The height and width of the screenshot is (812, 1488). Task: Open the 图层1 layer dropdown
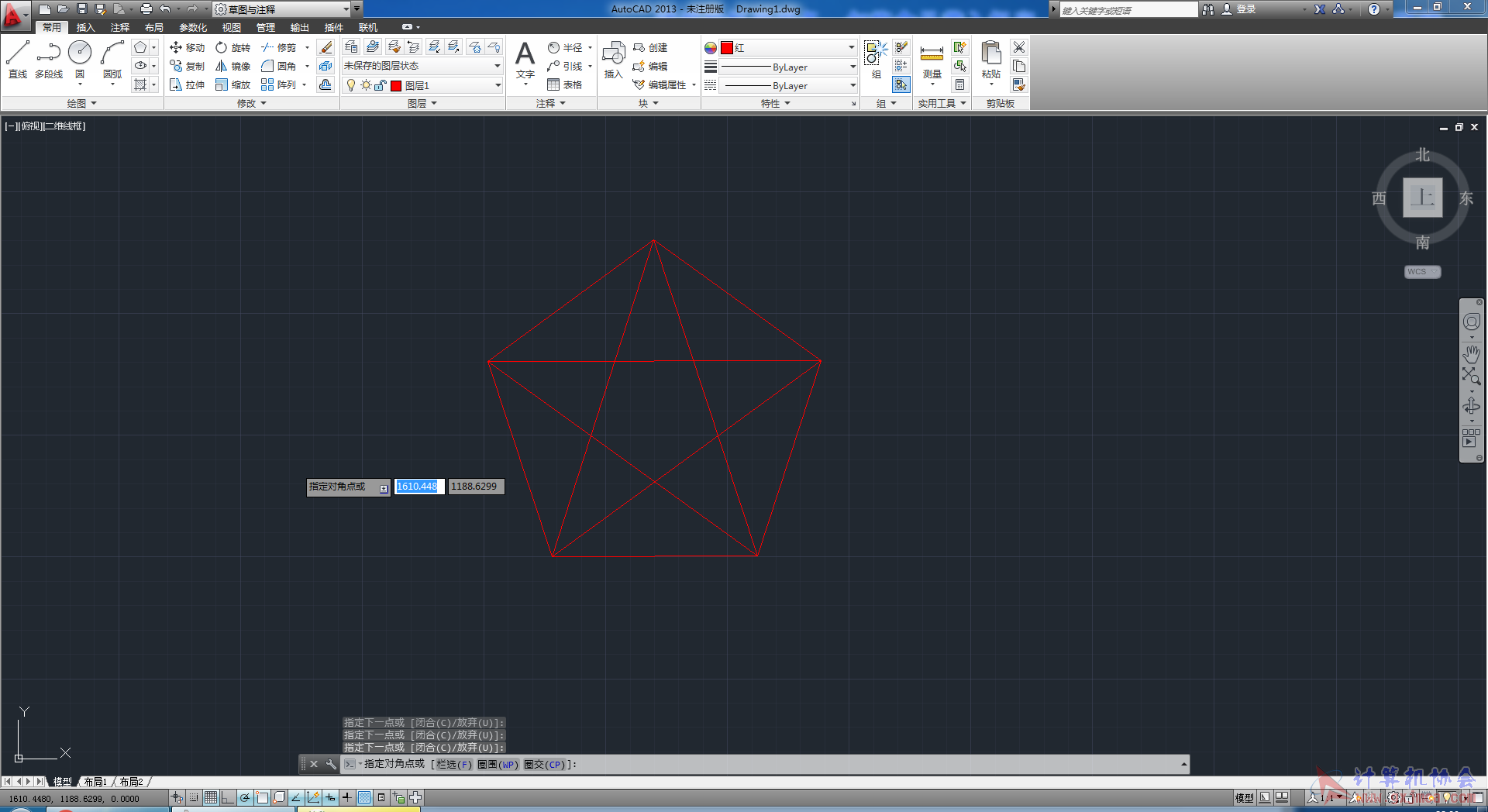click(x=422, y=85)
